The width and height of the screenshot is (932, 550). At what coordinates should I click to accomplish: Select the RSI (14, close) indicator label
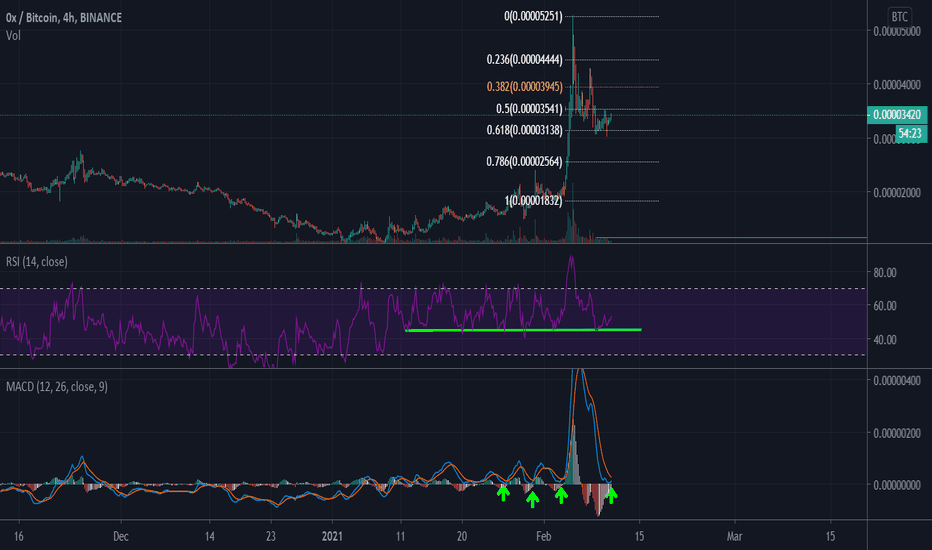pyautogui.click(x=37, y=262)
